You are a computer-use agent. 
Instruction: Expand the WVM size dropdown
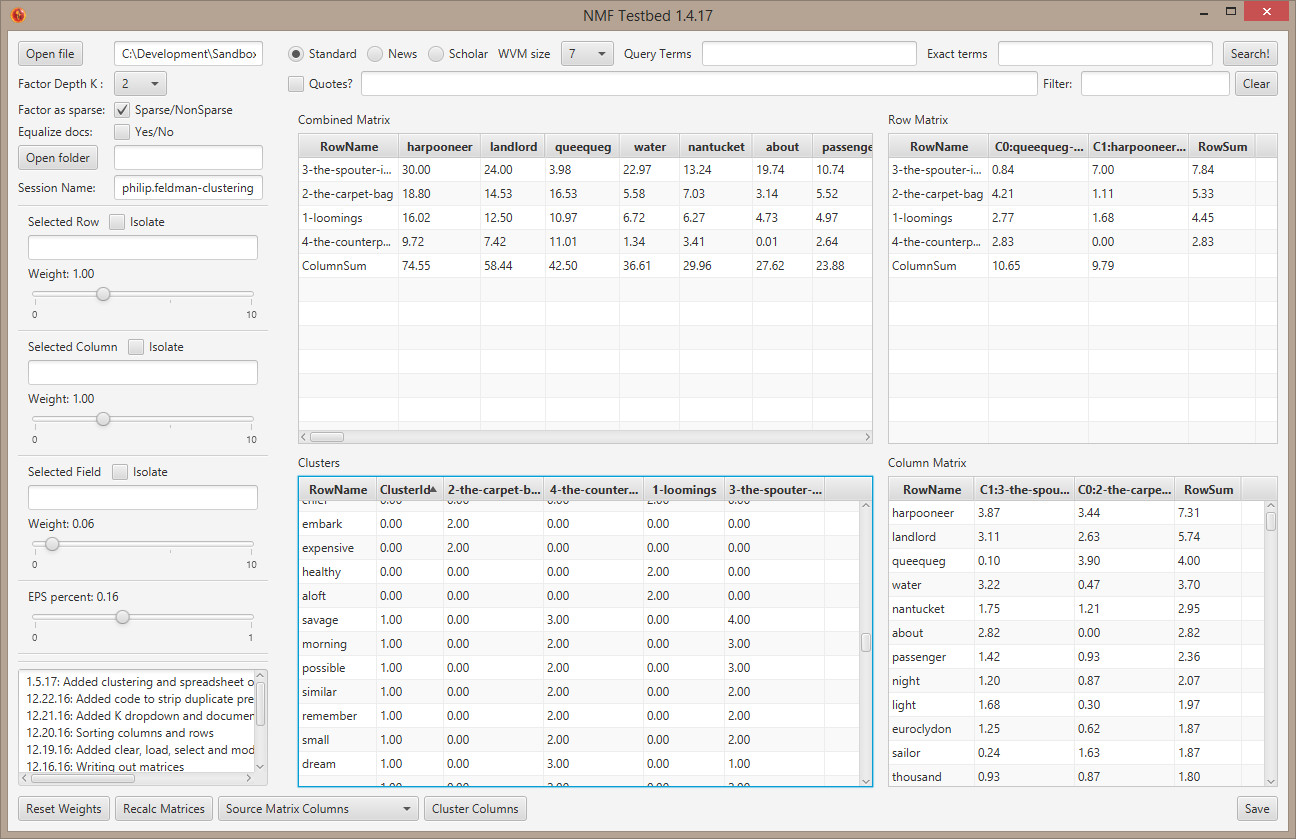(587, 54)
